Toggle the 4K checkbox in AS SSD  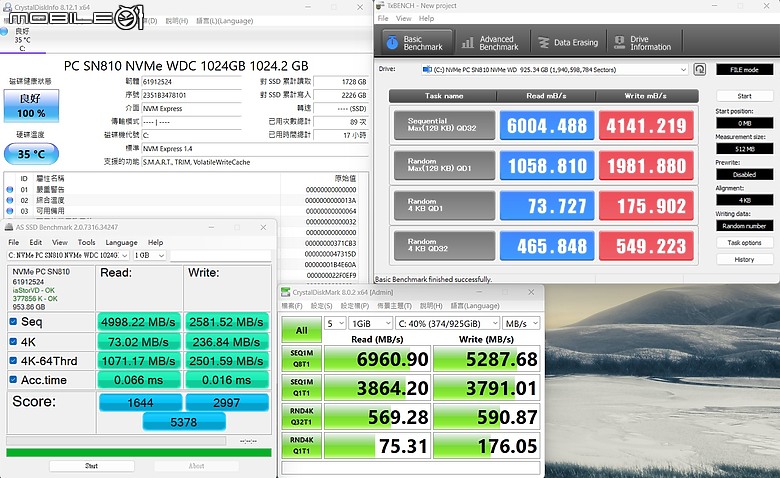(13, 341)
